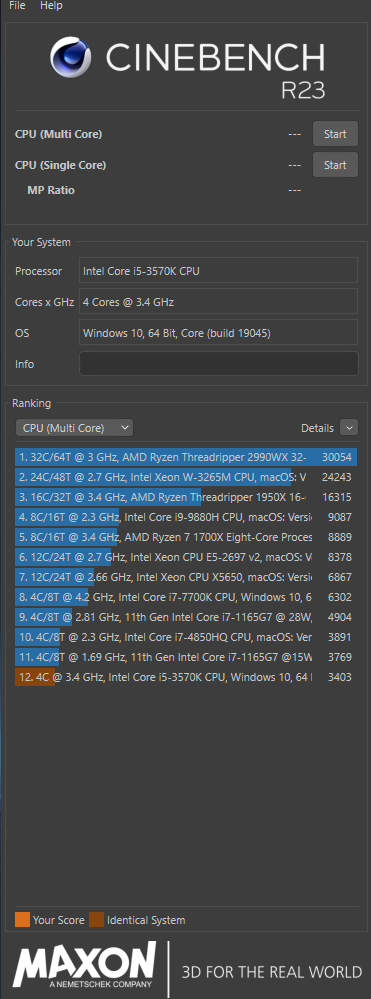Screen dimensions: 371x999
Task: Click the Cinebench sphere logo icon
Action: pyautogui.click(x=72, y=57)
